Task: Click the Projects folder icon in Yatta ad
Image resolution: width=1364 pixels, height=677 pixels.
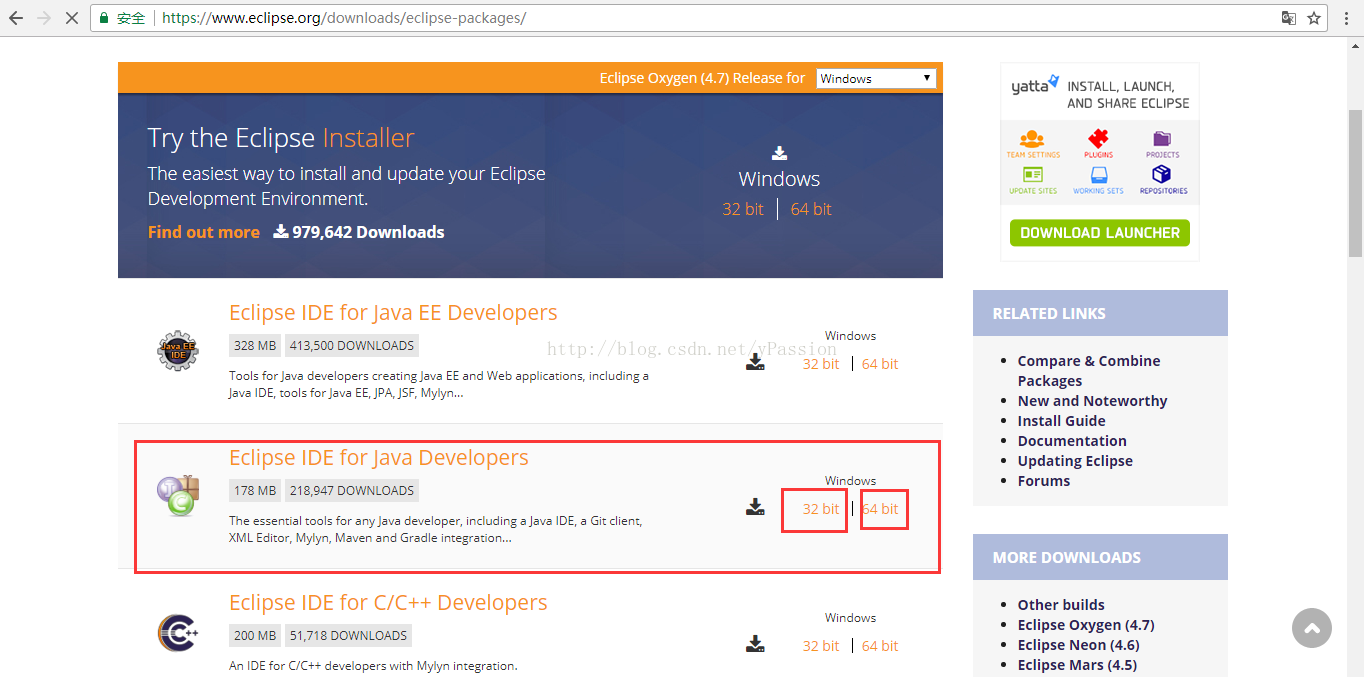Action: click(x=1162, y=139)
